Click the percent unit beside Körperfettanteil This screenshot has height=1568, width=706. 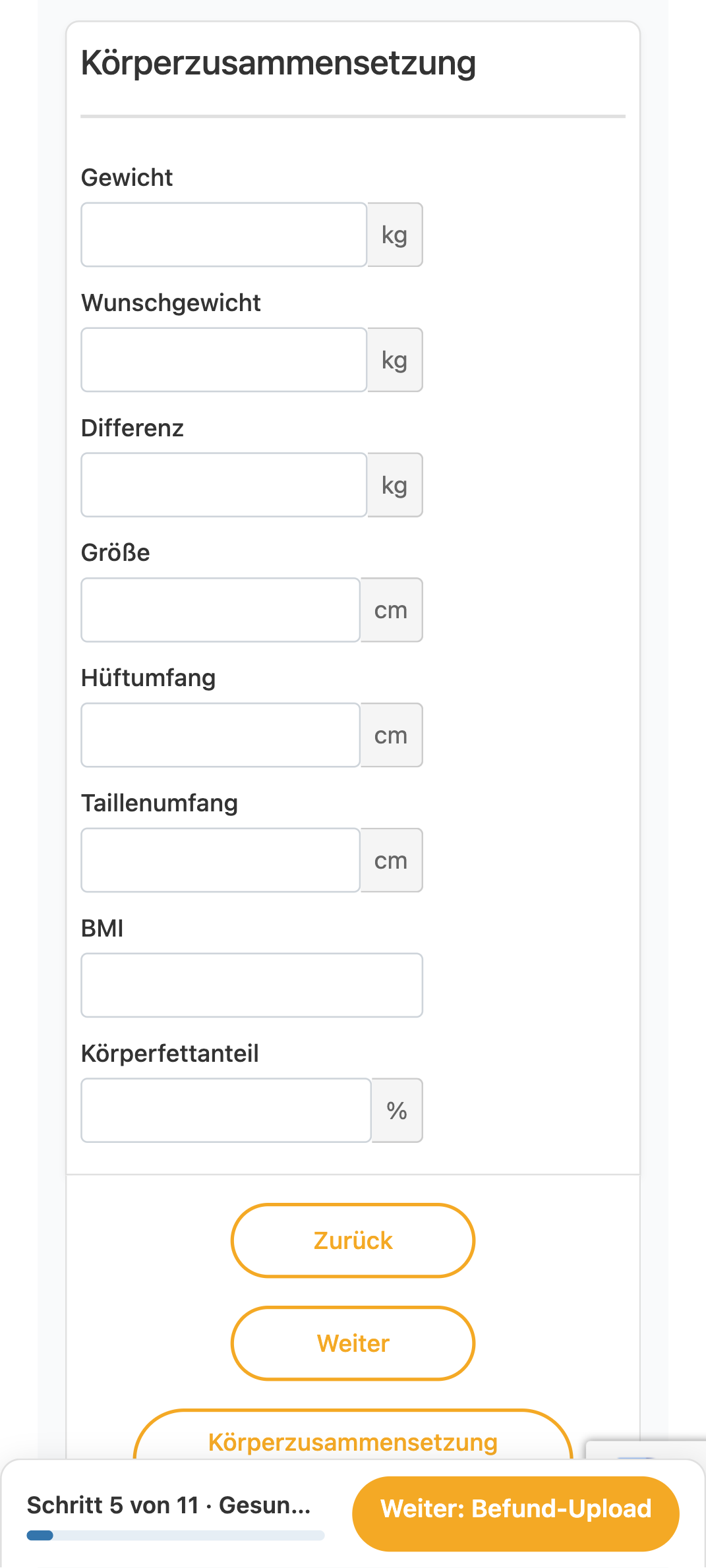397,1111
